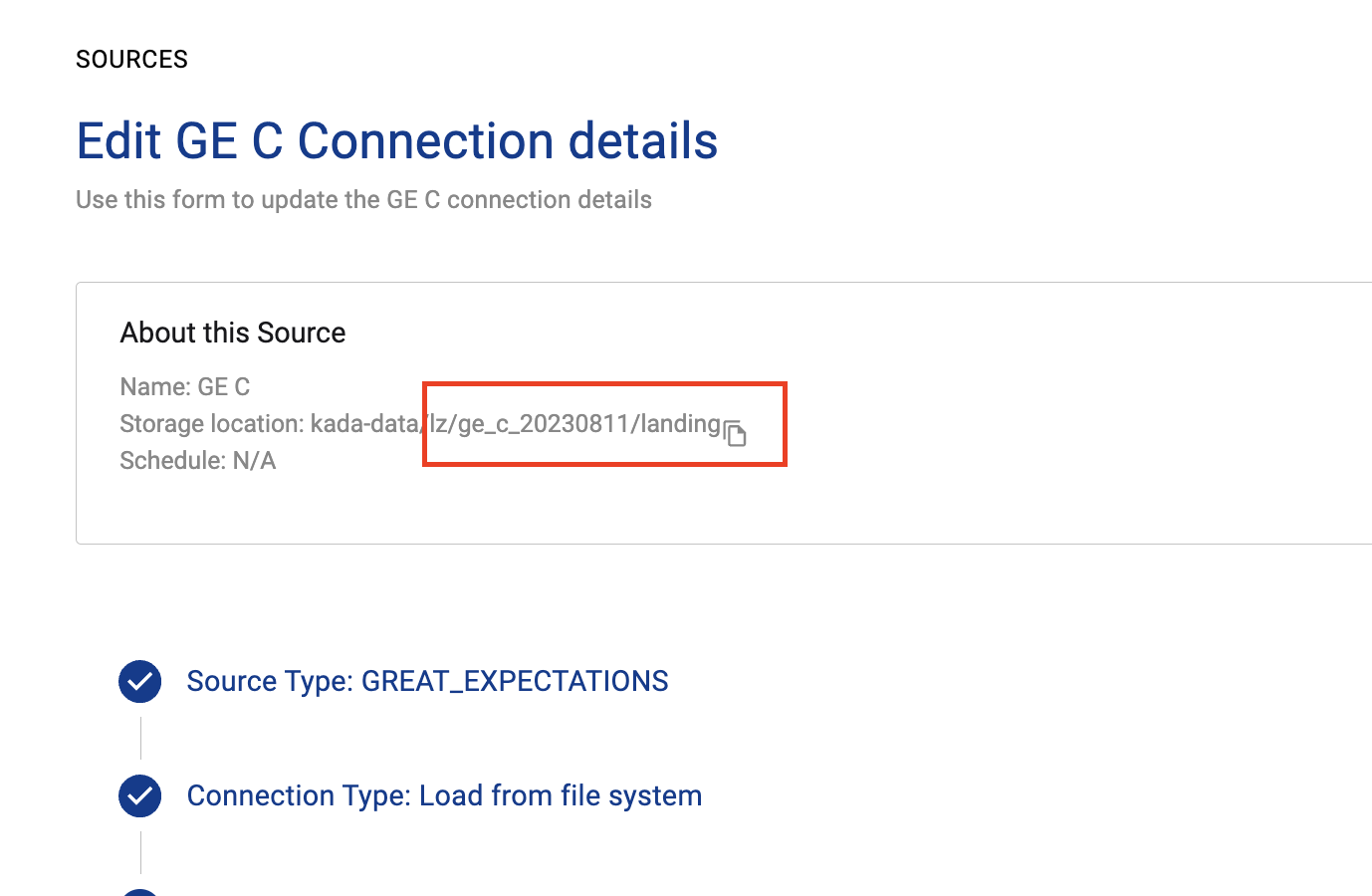Click the Edit GE C Connection details heading

[396, 141]
